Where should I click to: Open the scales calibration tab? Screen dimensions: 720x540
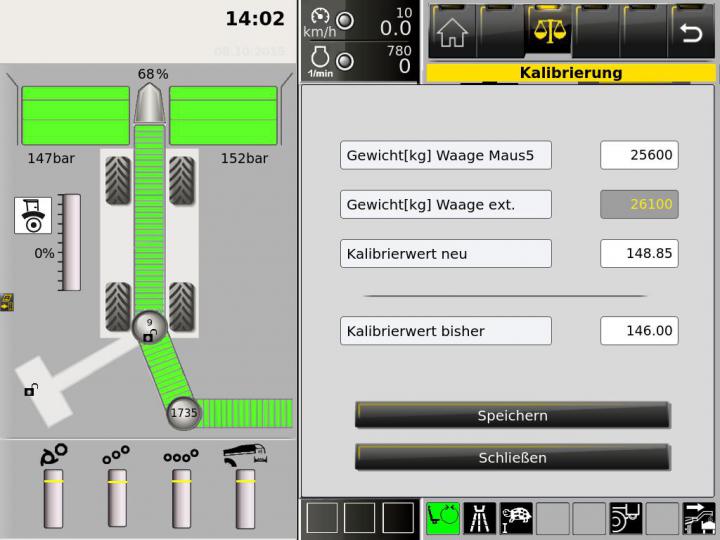click(x=549, y=32)
